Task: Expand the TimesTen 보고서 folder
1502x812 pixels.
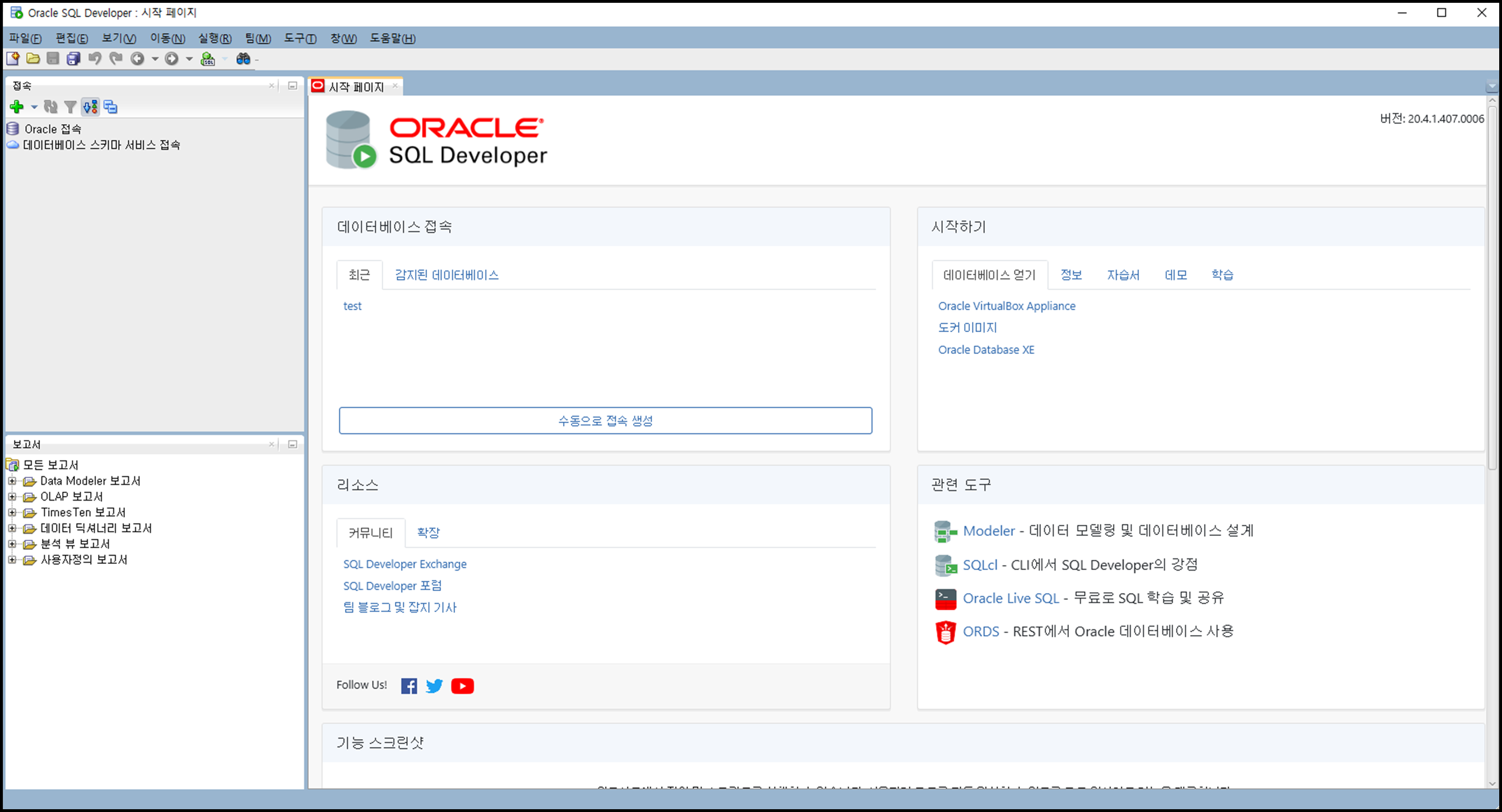Action: [12, 512]
